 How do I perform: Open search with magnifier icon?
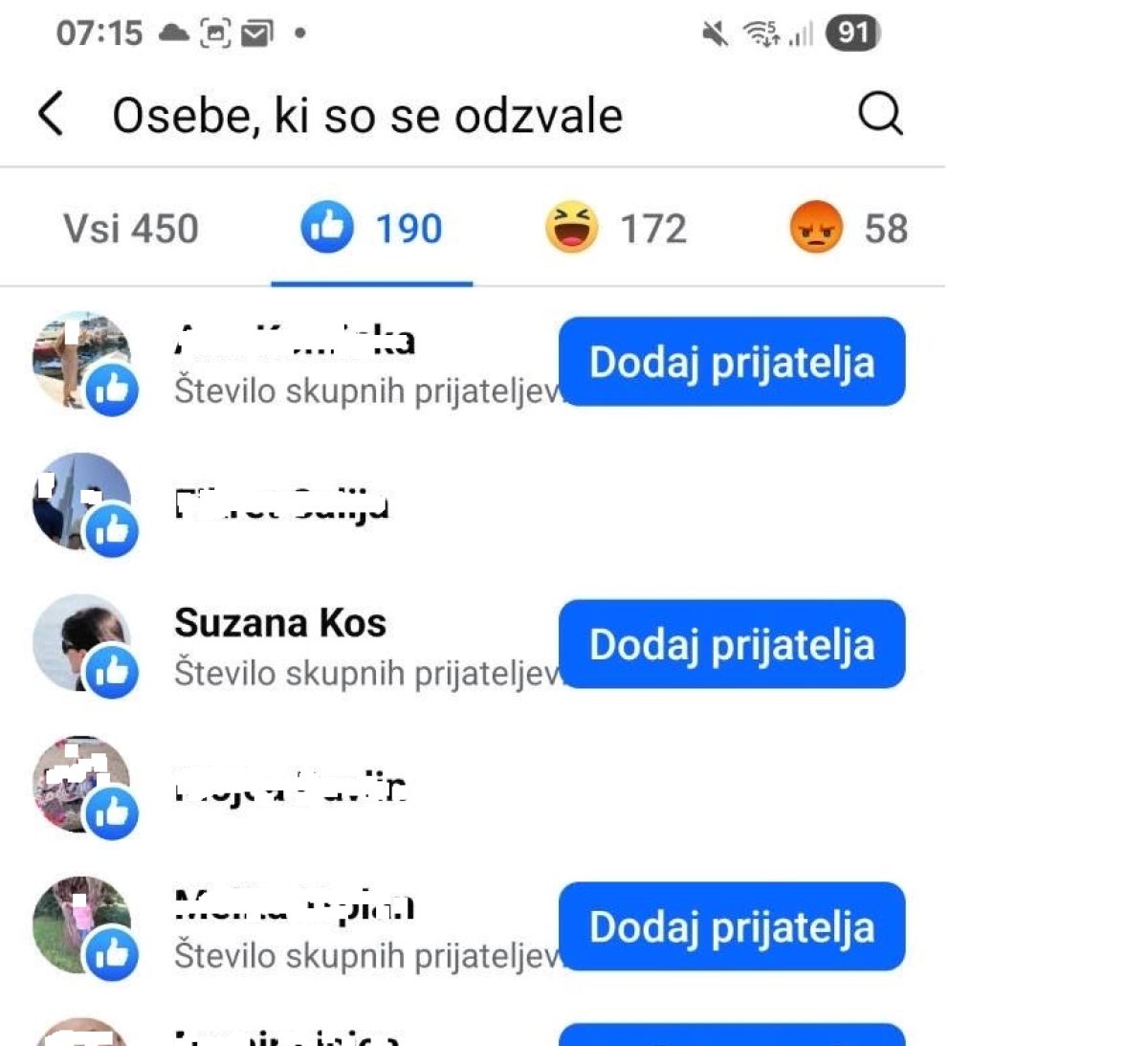pos(880,115)
